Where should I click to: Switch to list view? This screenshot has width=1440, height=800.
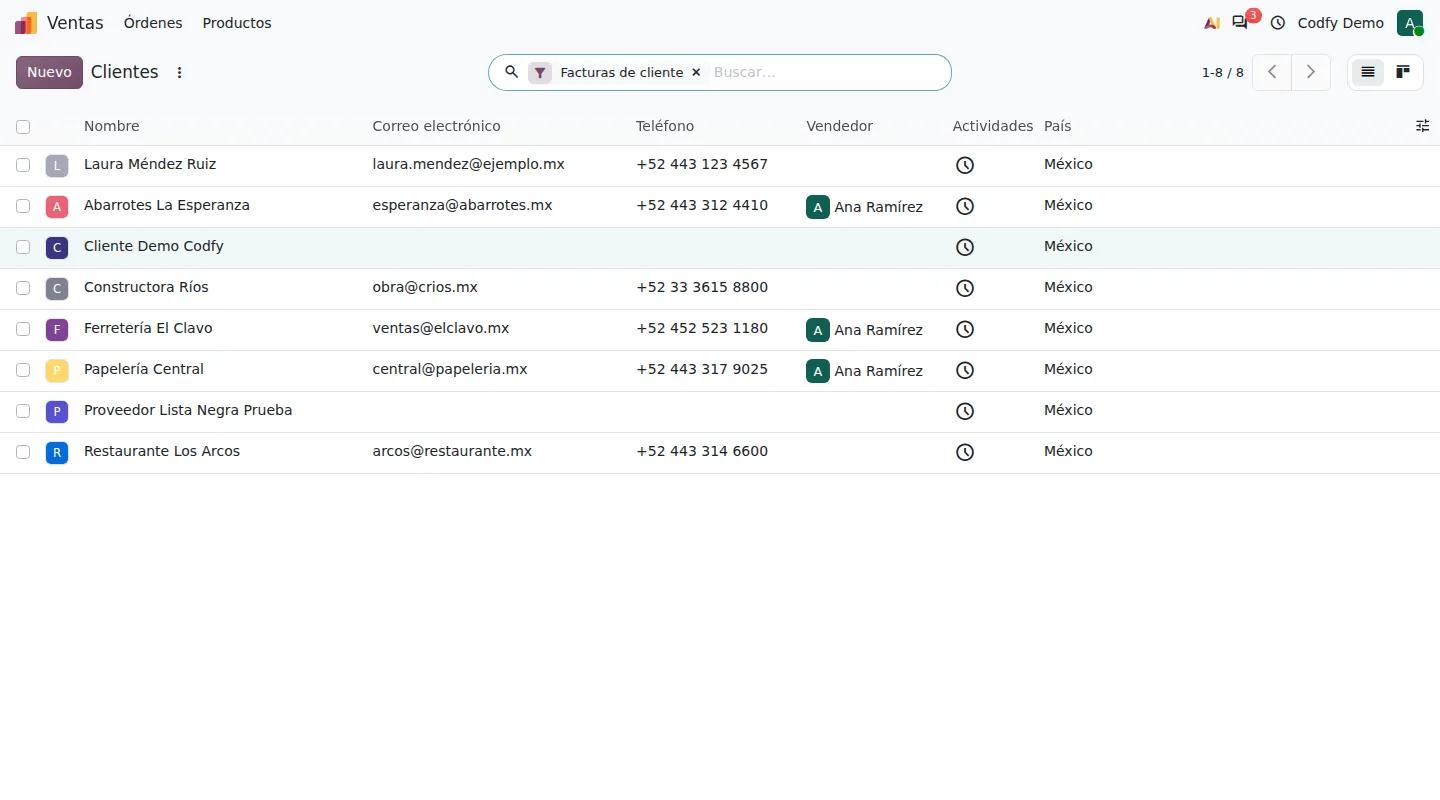(1368, 72)
